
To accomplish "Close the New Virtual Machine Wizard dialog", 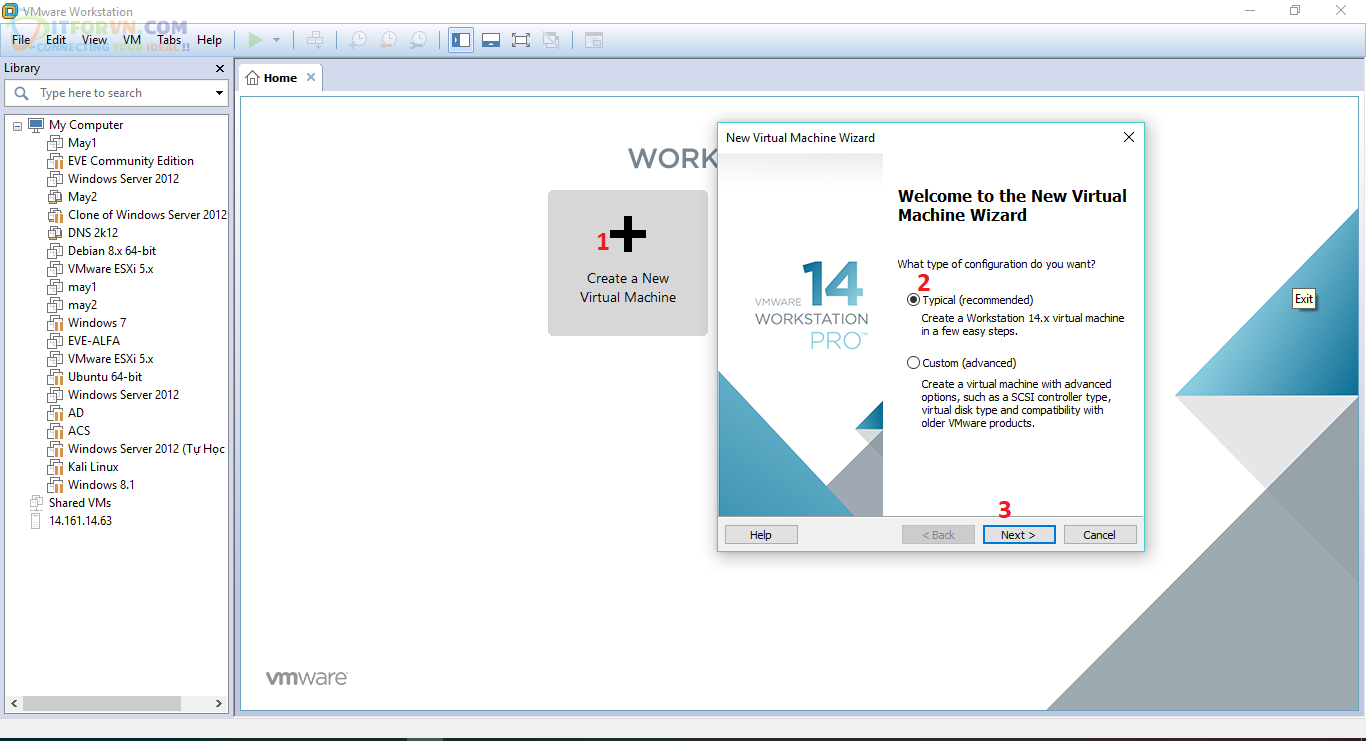I will pos(1129,137).
